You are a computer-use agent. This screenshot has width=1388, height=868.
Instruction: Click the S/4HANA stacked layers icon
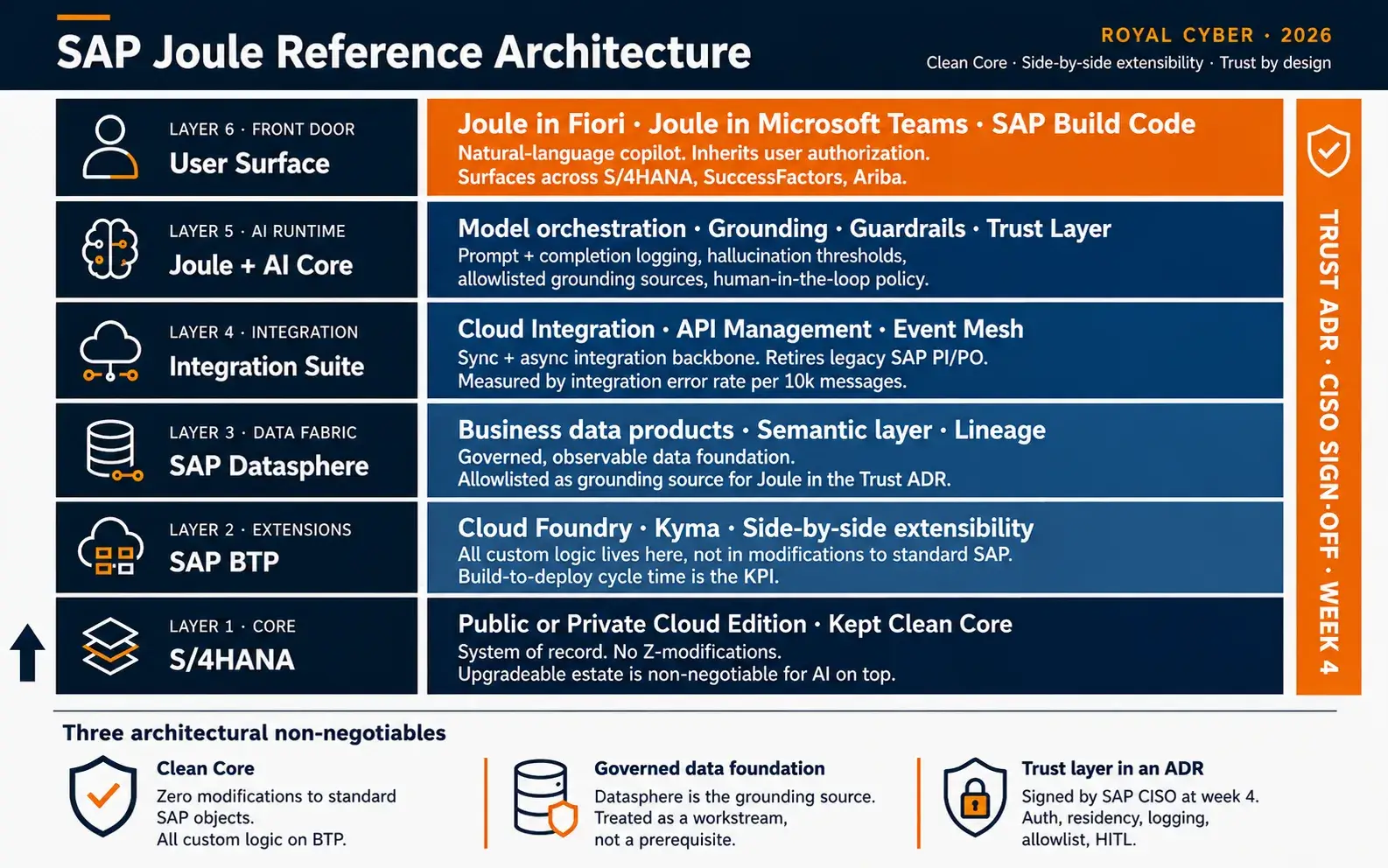110,647
